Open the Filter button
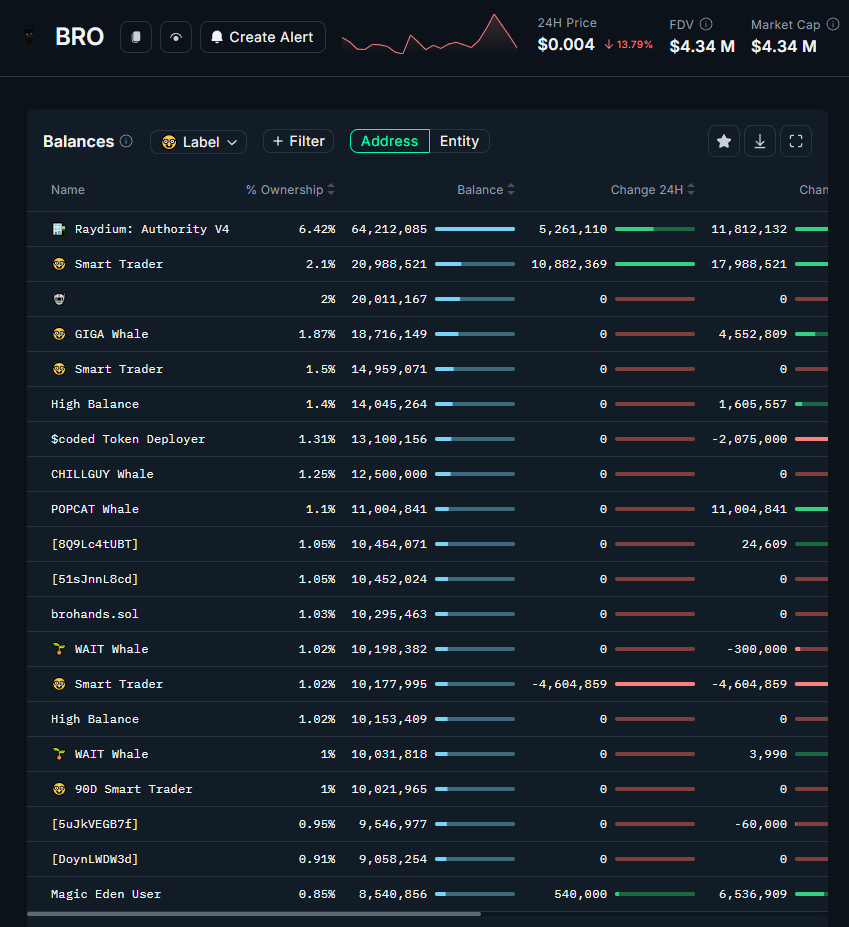The image size is (849, 927). point(298,141)
